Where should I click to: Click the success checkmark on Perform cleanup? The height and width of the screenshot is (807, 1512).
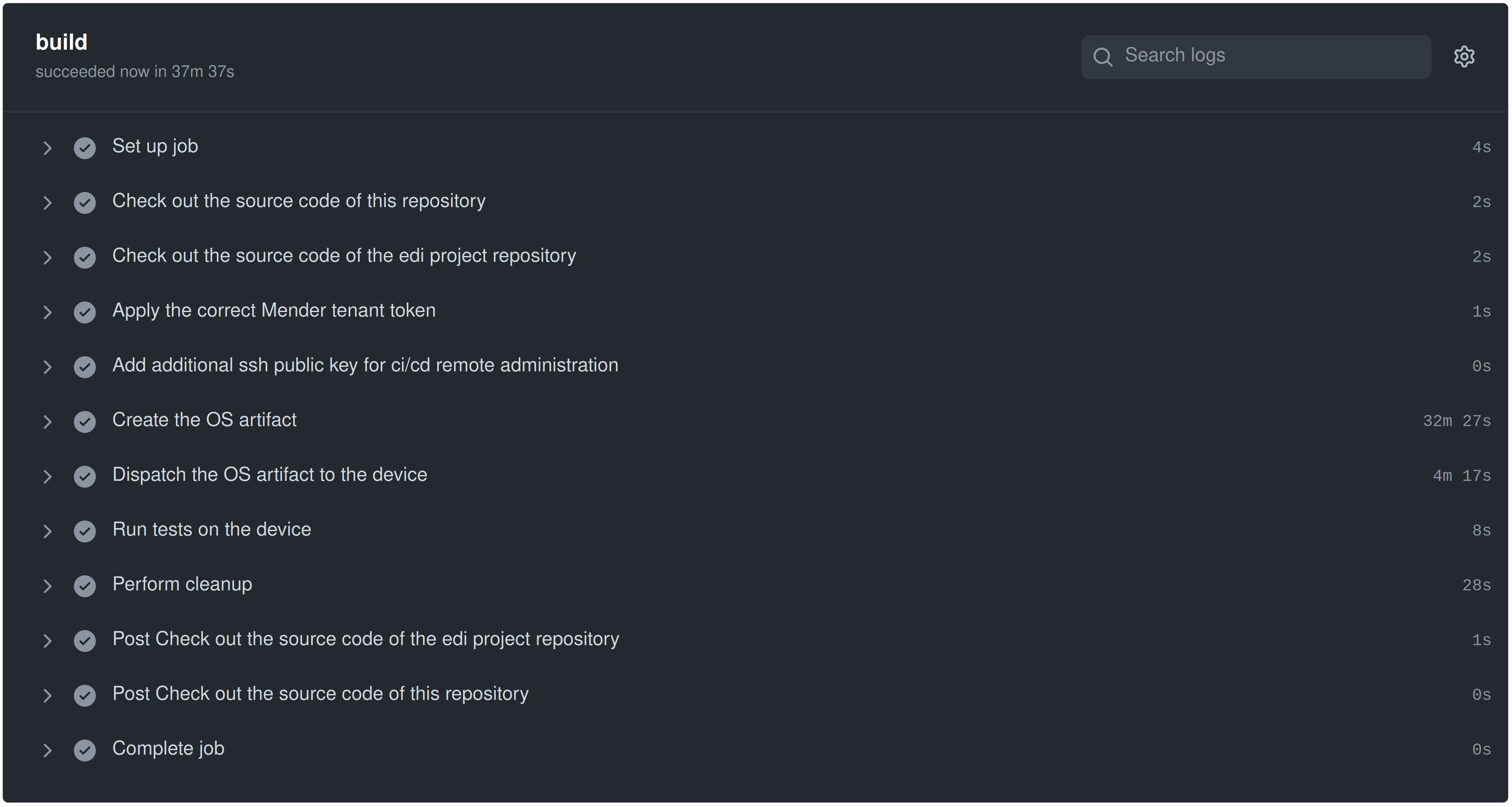point(84,585)
